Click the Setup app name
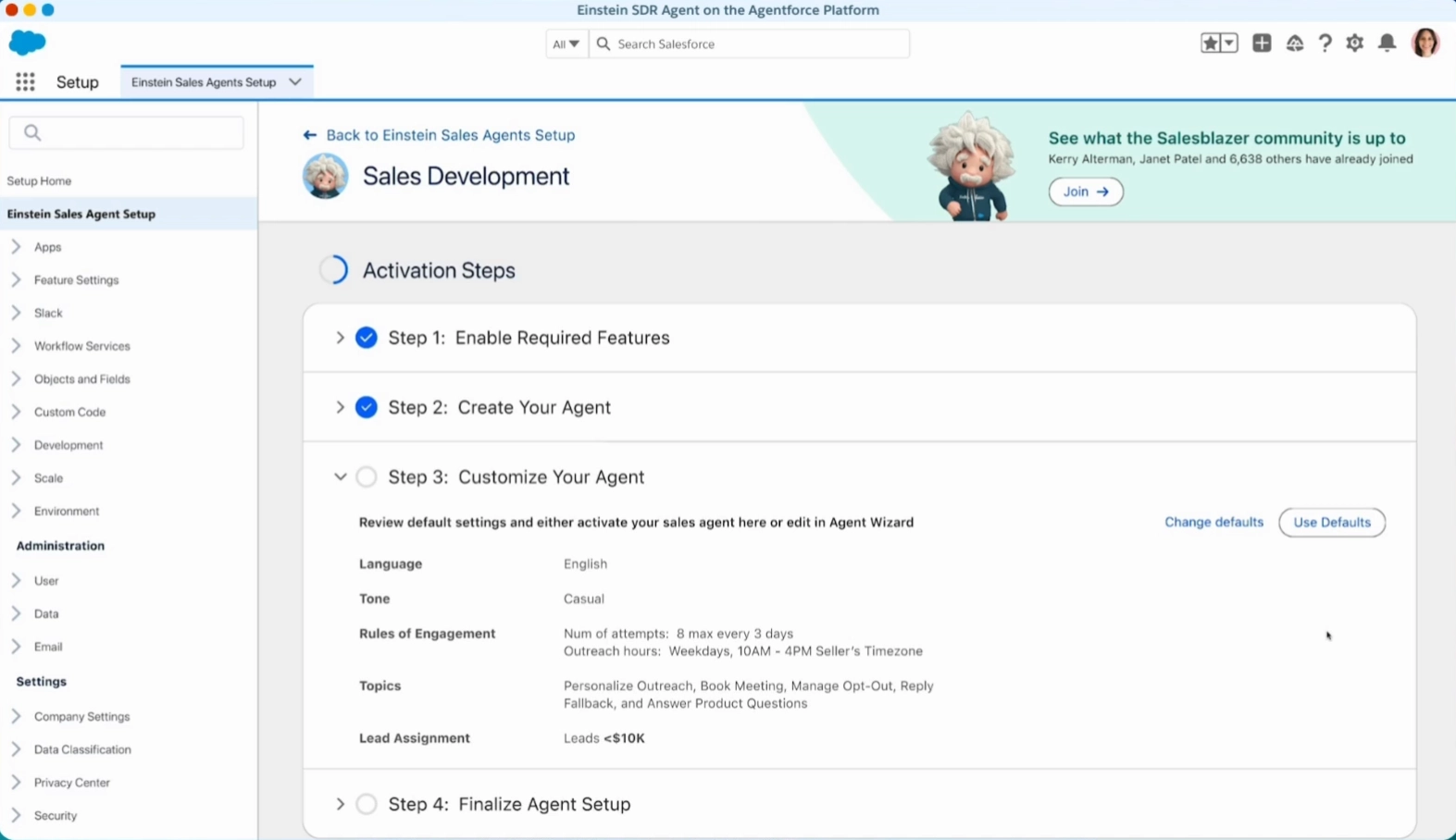This screenshot has height=840, width=1456. (78, 82)
